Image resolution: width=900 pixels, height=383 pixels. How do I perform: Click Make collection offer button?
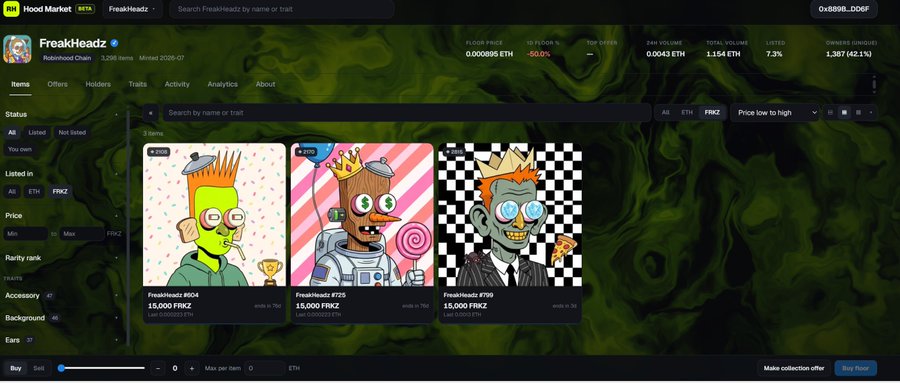pos(794,368)
